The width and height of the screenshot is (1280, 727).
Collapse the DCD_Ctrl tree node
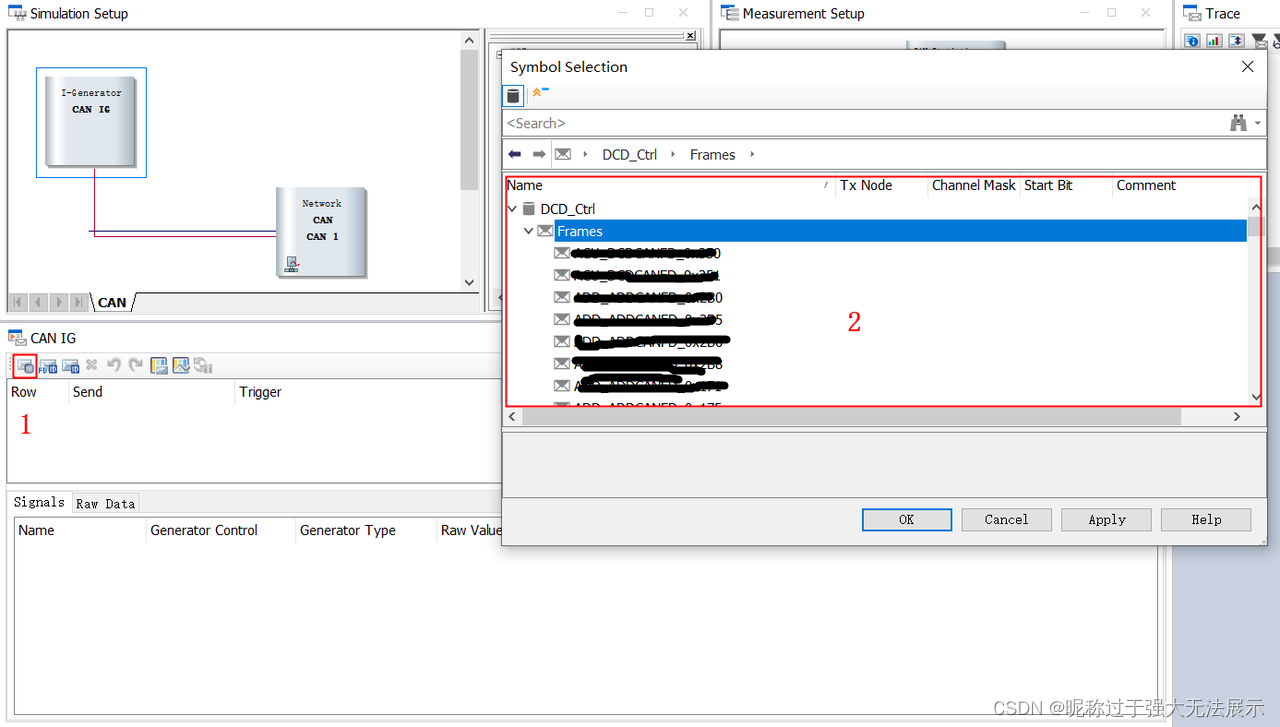[x=513, y=209]
